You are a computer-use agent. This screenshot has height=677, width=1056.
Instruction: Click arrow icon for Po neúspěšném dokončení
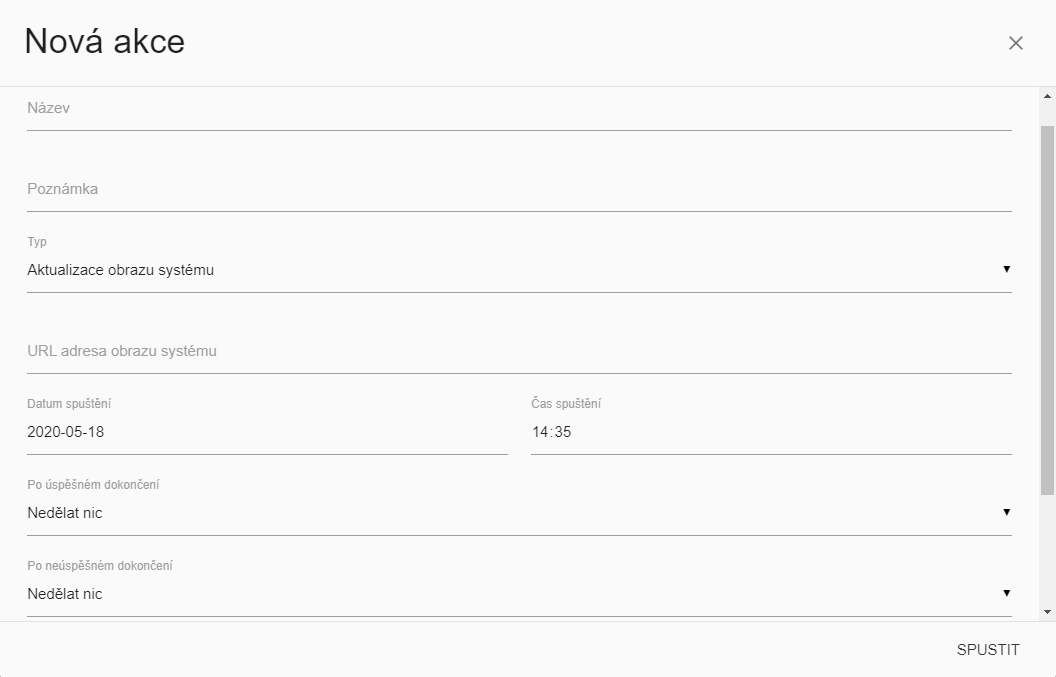(1006, 593)
